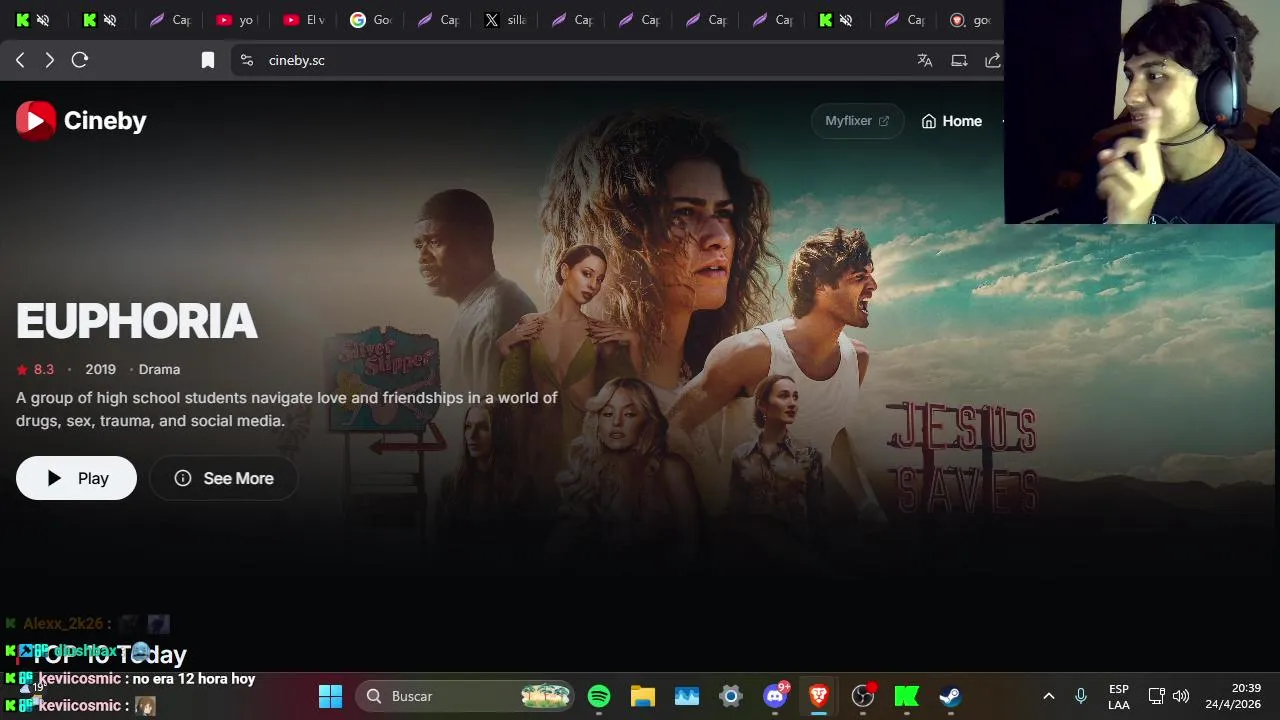Open site settings icon in address bar
Screen dimensions: 1280x720
[x=247, y=60]
